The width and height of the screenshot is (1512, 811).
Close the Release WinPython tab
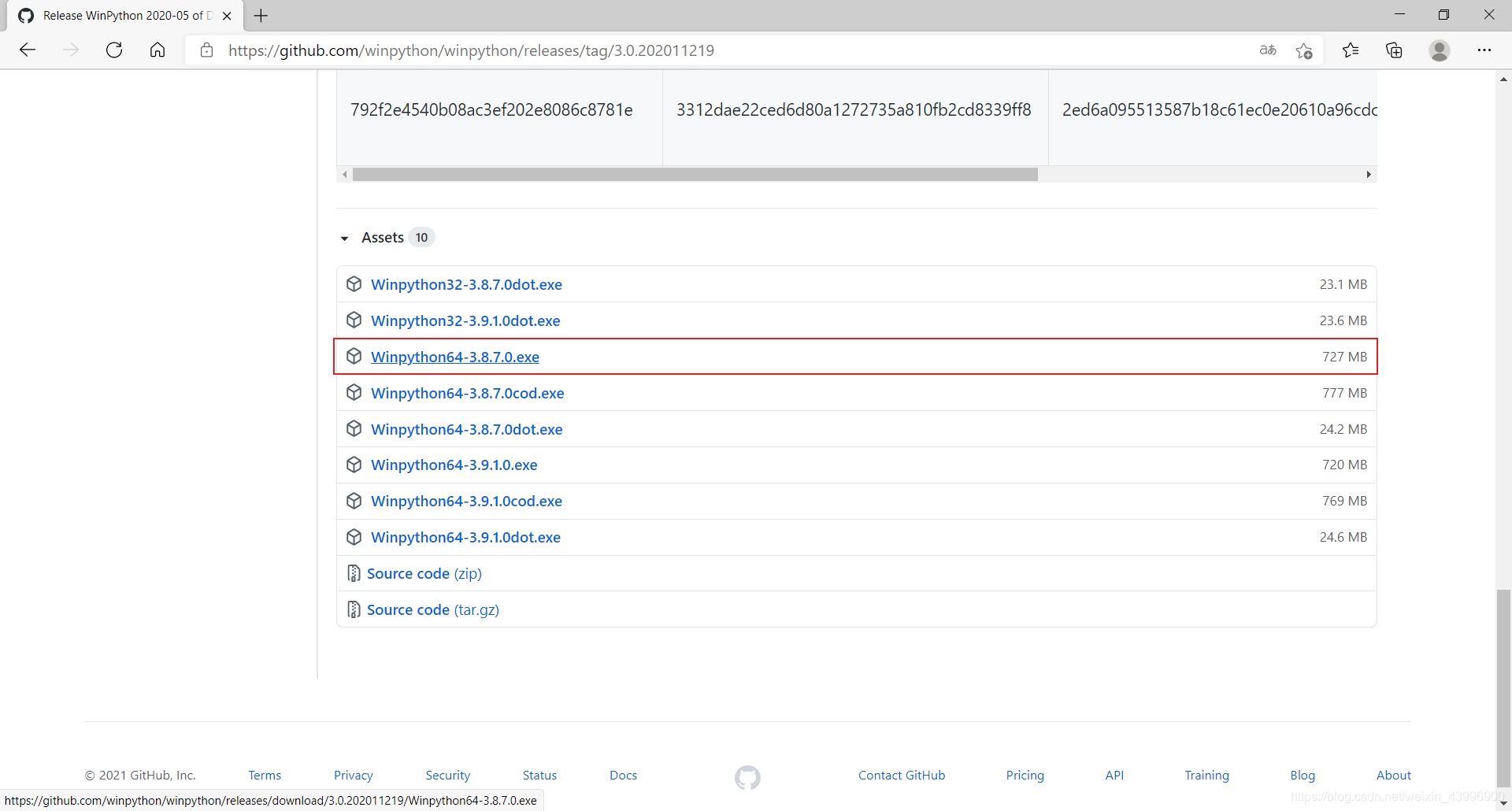(227, 16)
